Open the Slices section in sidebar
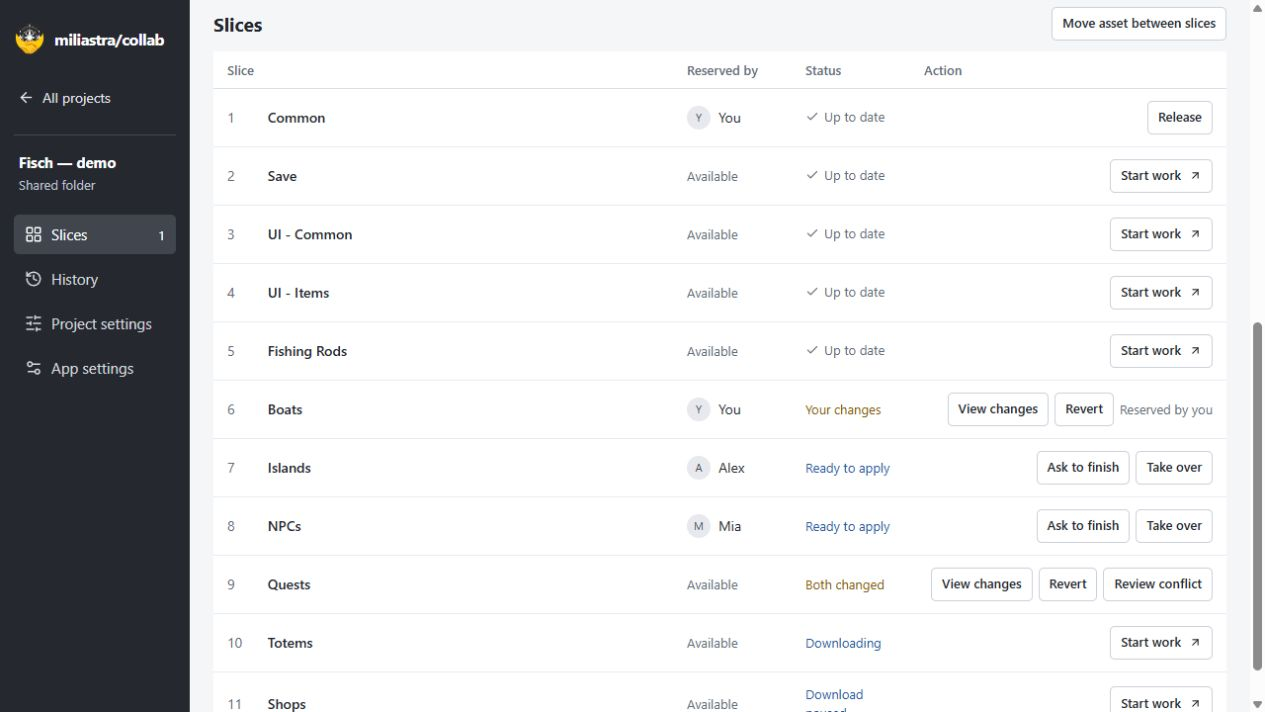1265x712 pixels. (x=95, y=235)
